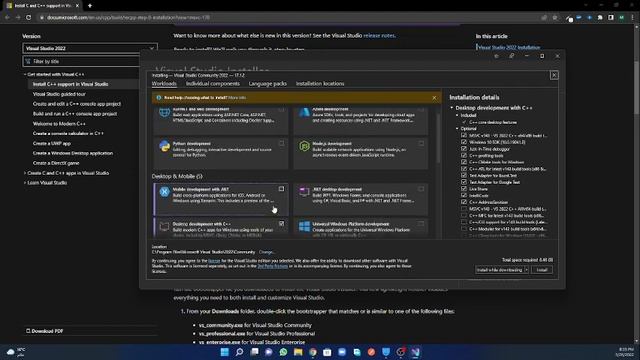640x360 pixels.
Task: Open File Explorer from the taskbar
Action: pyautogui.click(x=298, y=352)
